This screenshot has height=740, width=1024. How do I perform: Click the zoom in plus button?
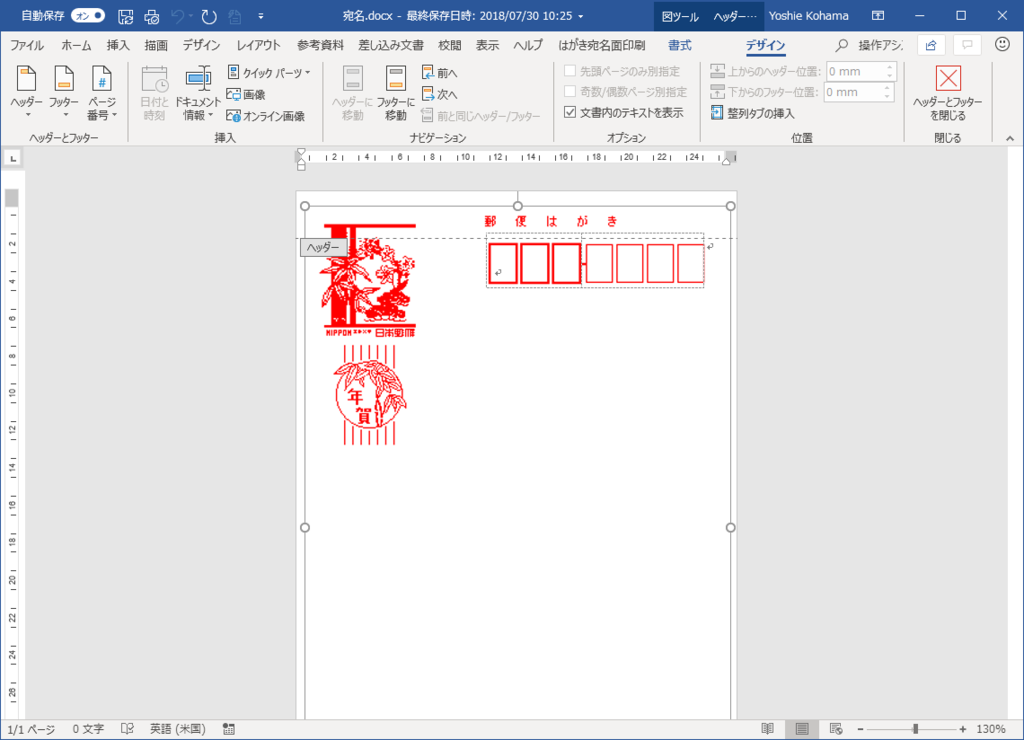coord(963,729)
